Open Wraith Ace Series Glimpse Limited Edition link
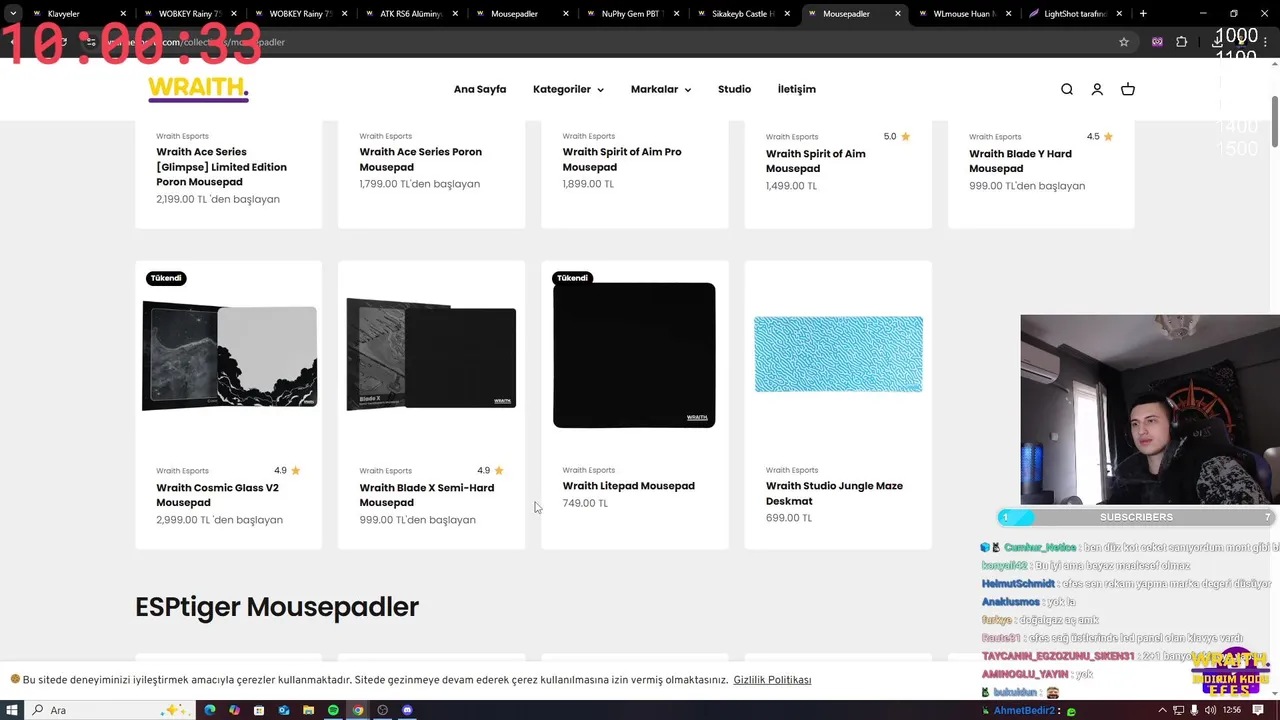 click(x=221, y=167)
